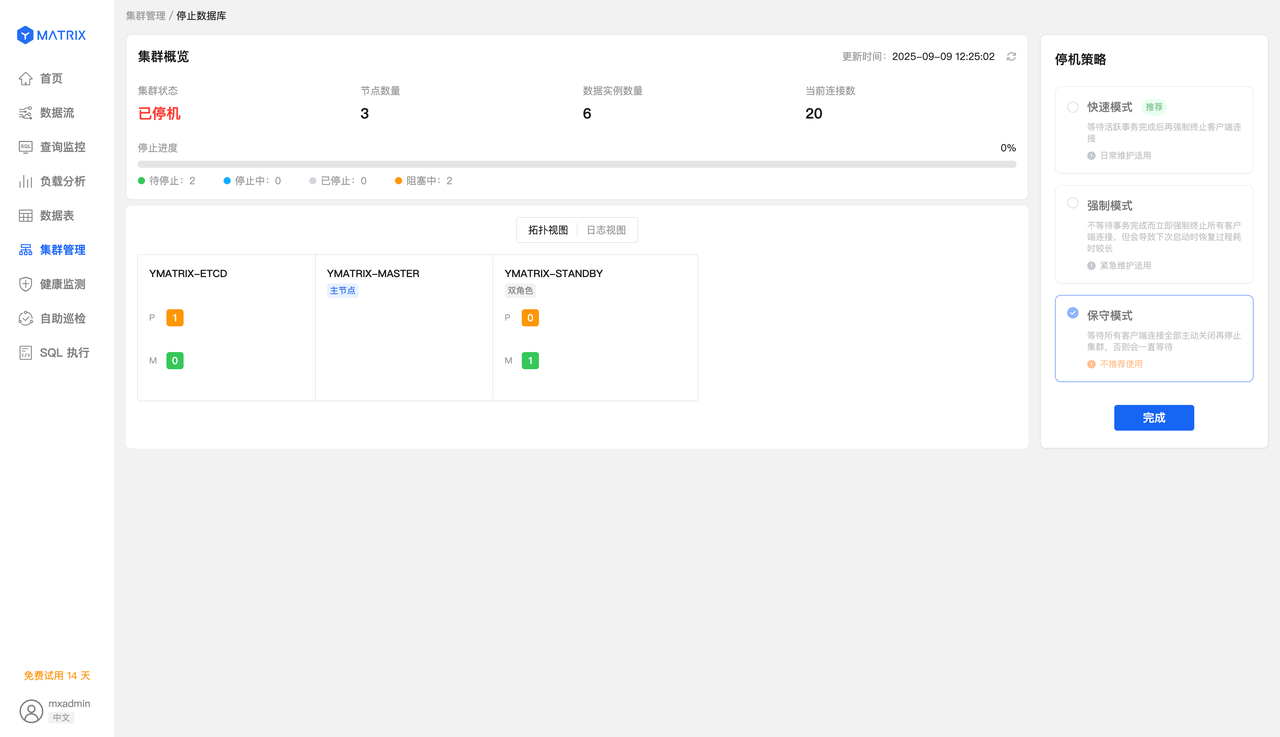This screenshot has height=737, width=1280.
Task: Click the 主节点 tag on YMATRIX-MASTER
Action: tap(343, 290)
